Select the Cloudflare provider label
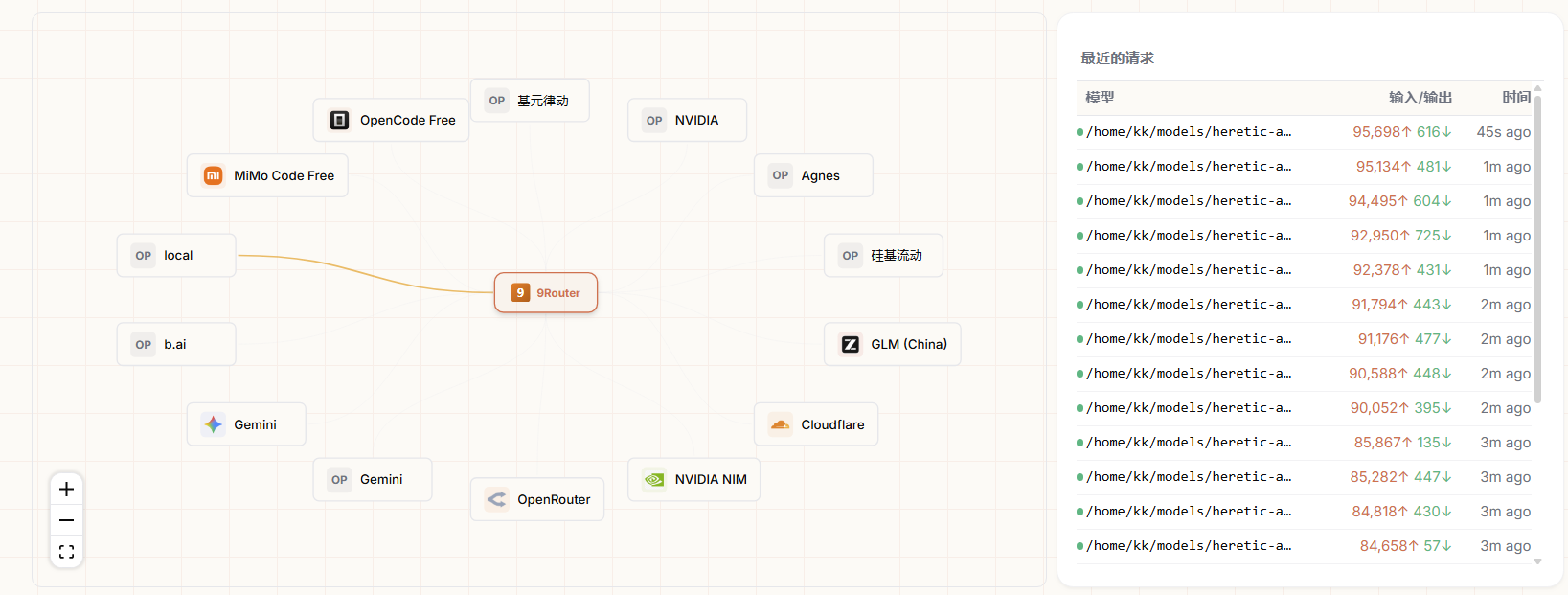This screenshot has height=595, width=1568. click(x=832, y=424)
